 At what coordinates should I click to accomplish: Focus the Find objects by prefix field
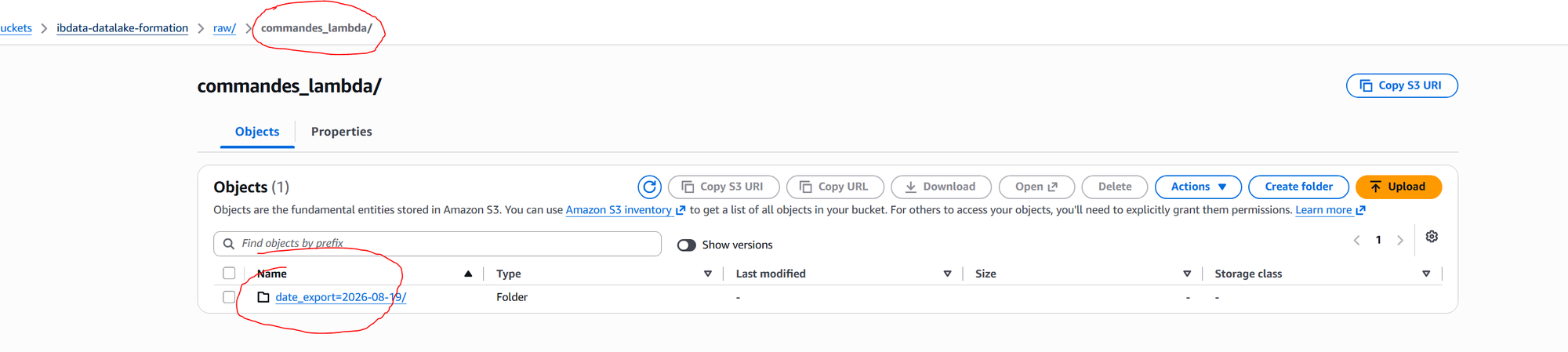pos(437,244)
